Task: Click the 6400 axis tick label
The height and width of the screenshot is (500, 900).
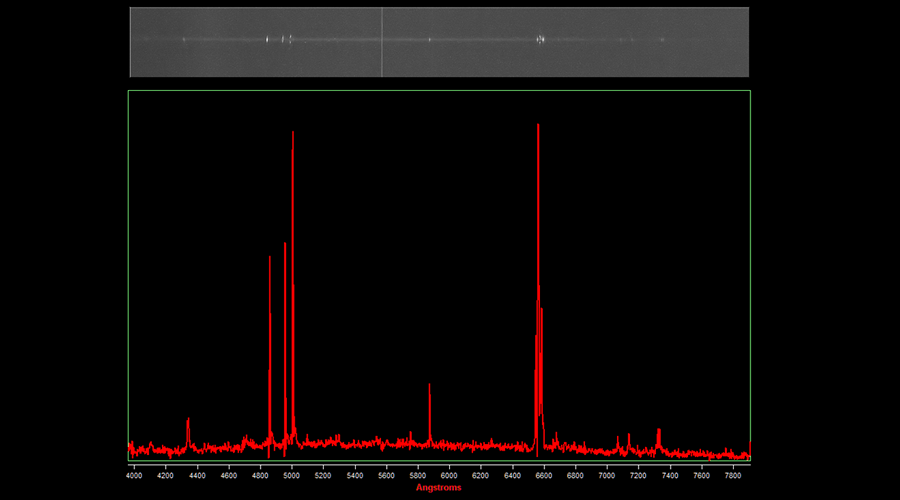Action: click(x=512, y=476)
